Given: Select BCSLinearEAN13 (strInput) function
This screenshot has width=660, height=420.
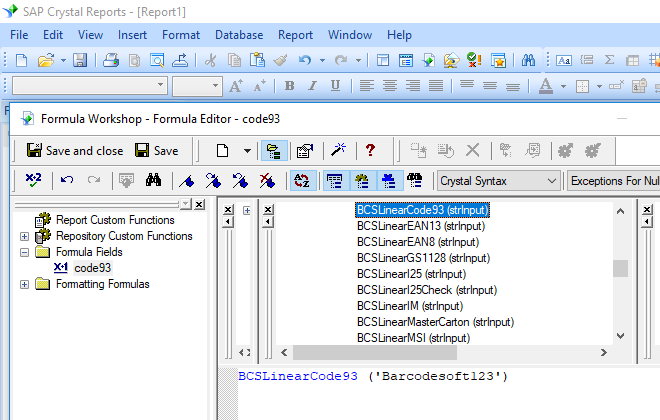Looking at the screenshot, I should [x=421, y=226].
